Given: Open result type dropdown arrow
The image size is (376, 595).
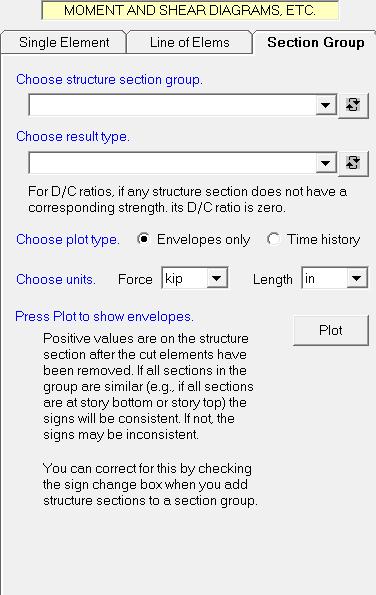Looking at the screenshot, I should pos(326,163).
